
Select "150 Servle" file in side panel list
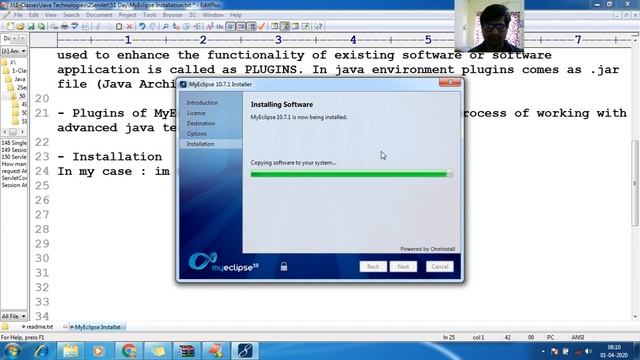click(14, 157)
